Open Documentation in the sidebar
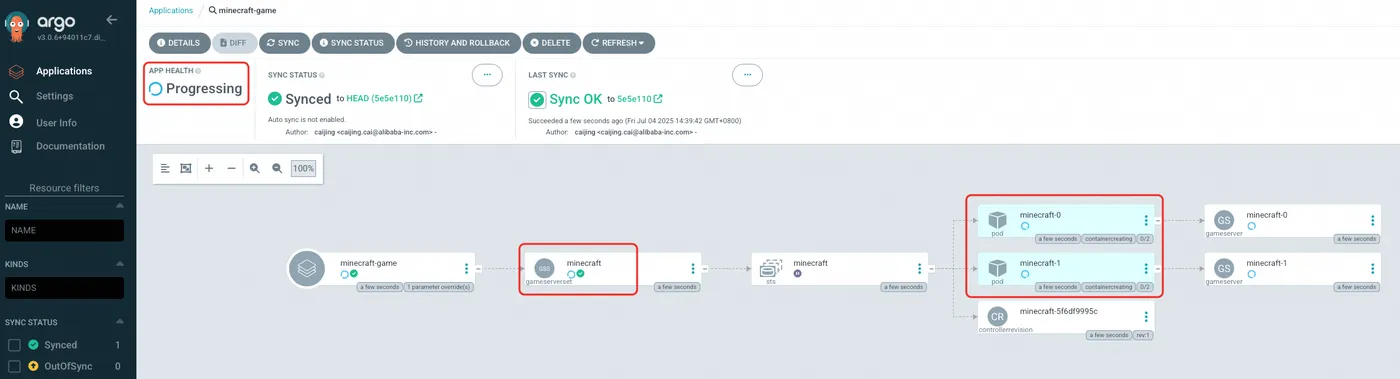Image resolution: width=1400 pixels, height=379 pixels. point(70,146)
